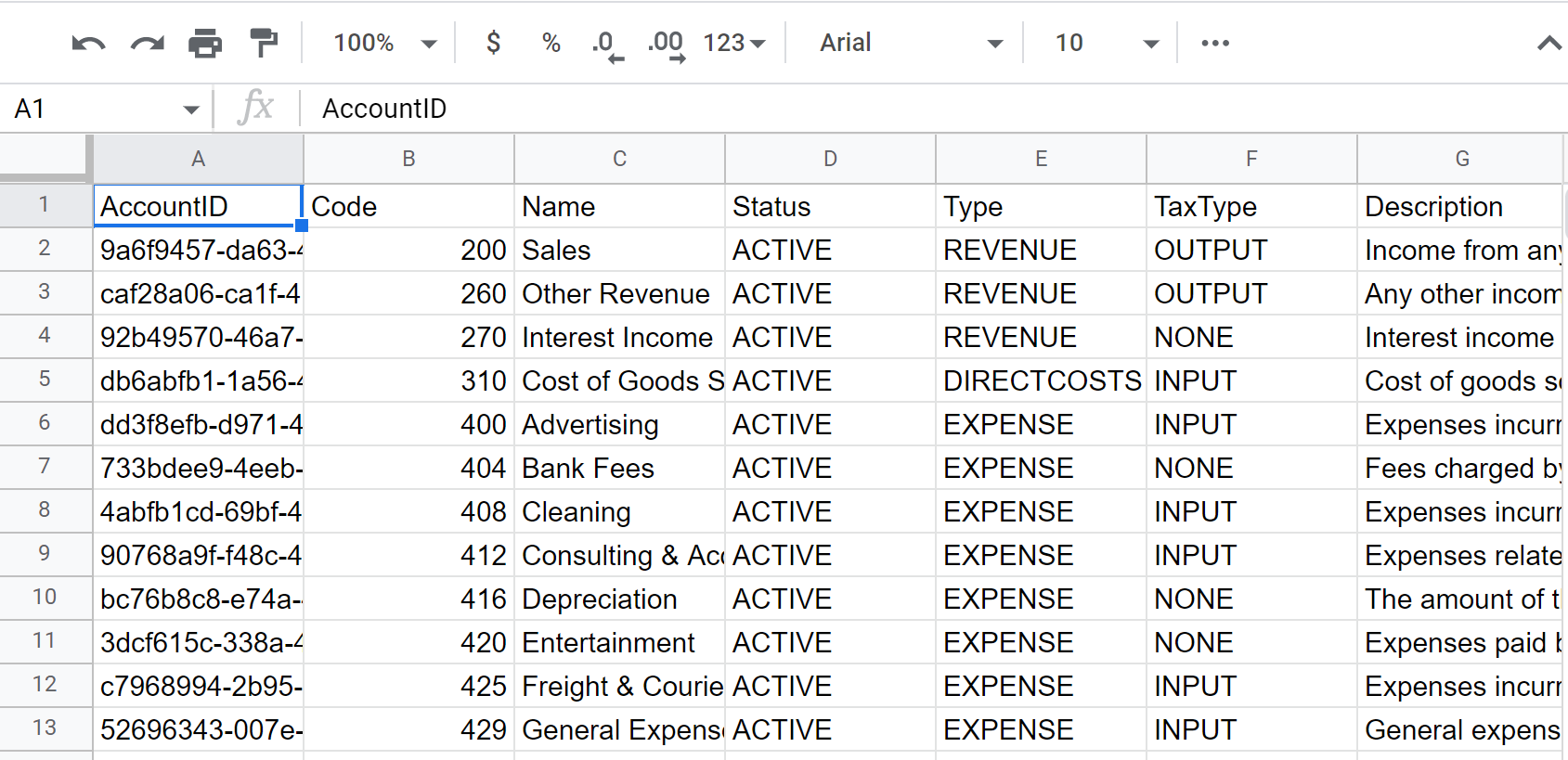Open the Arial font dropdown

910,43
